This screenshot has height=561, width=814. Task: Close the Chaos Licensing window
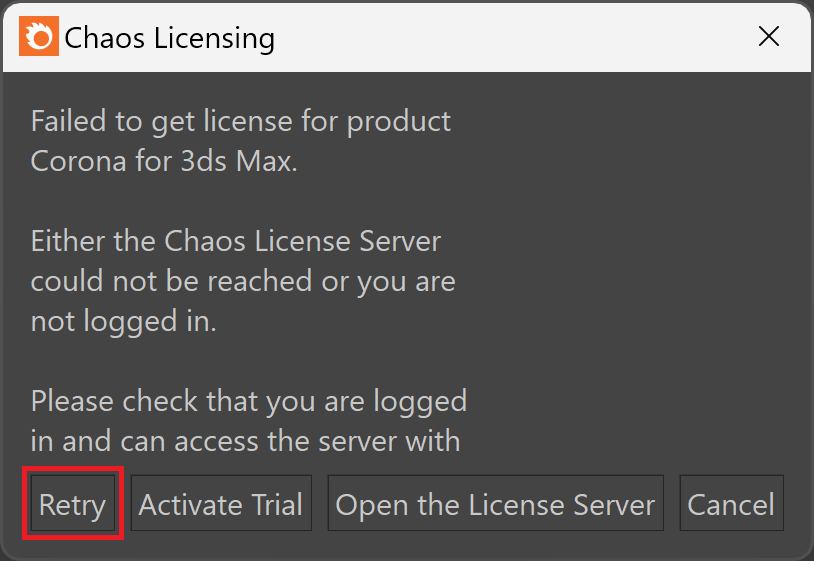point(768,36)
